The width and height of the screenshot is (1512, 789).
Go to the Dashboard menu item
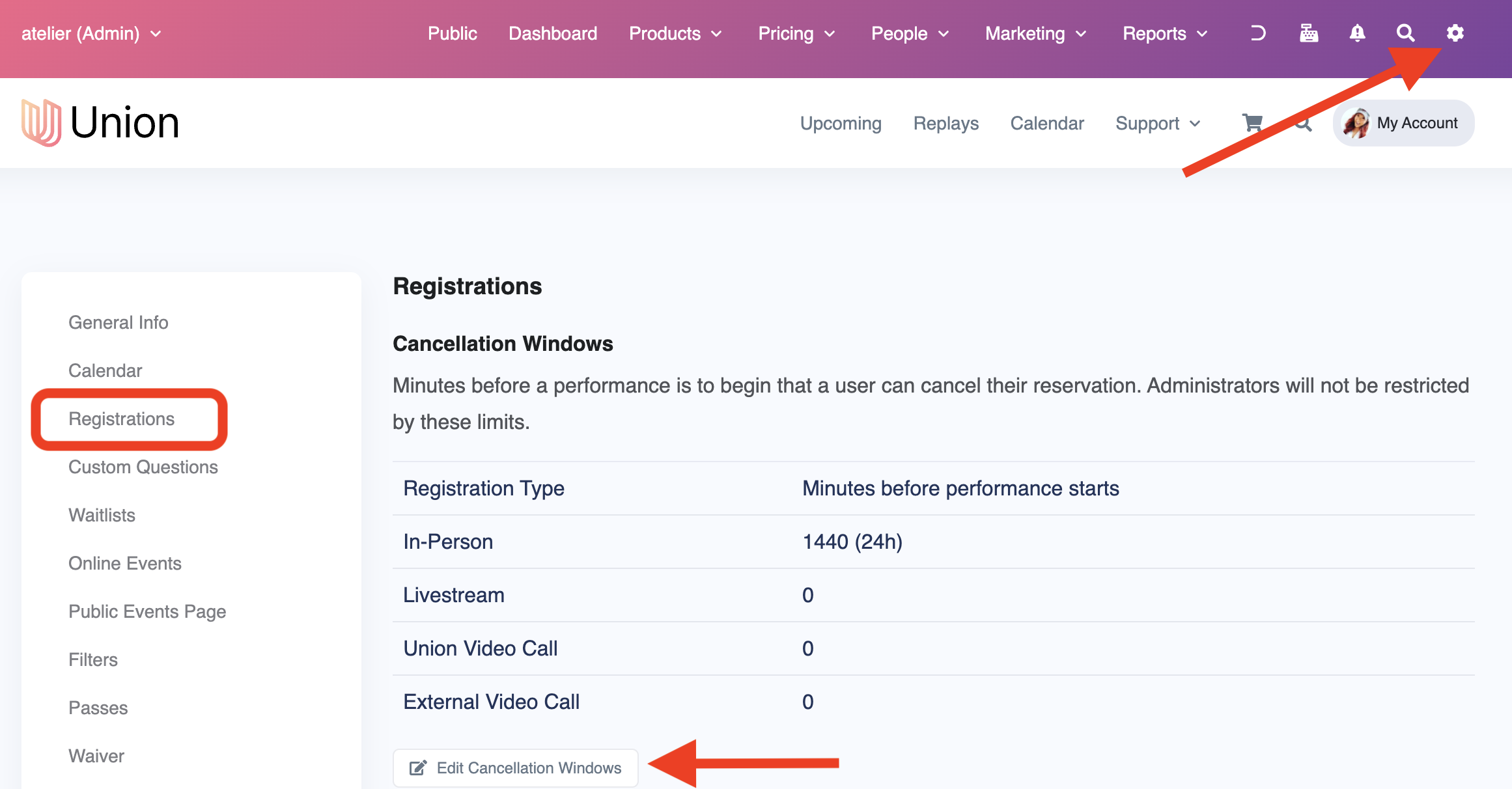pos(552,33)
